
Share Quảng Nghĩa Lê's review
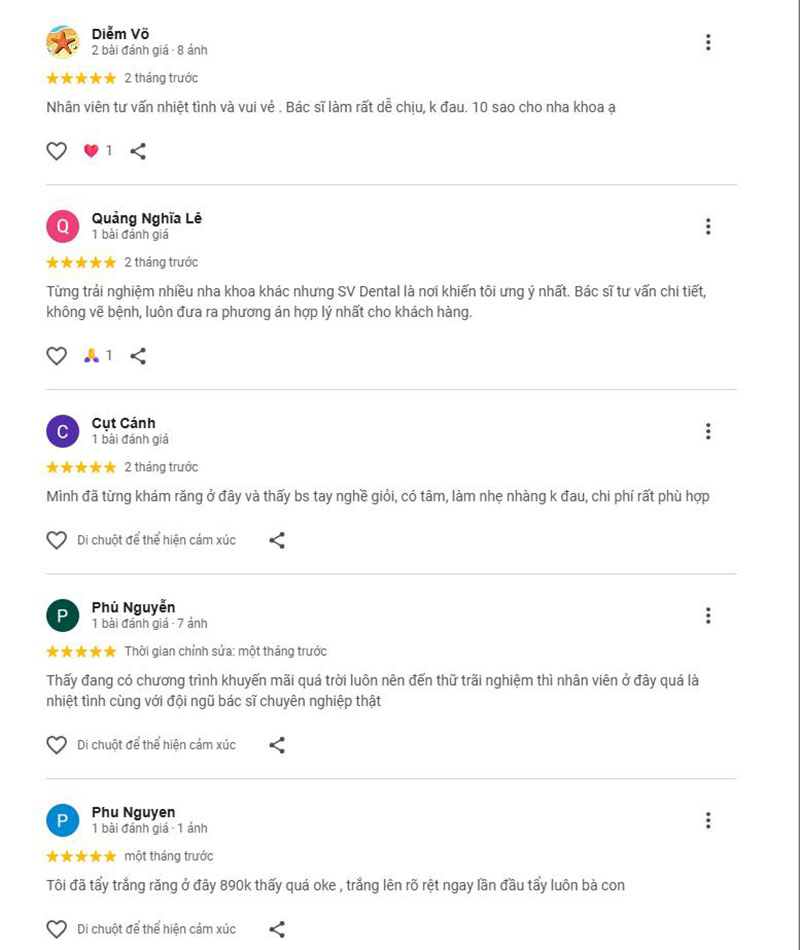coord(138,355)
